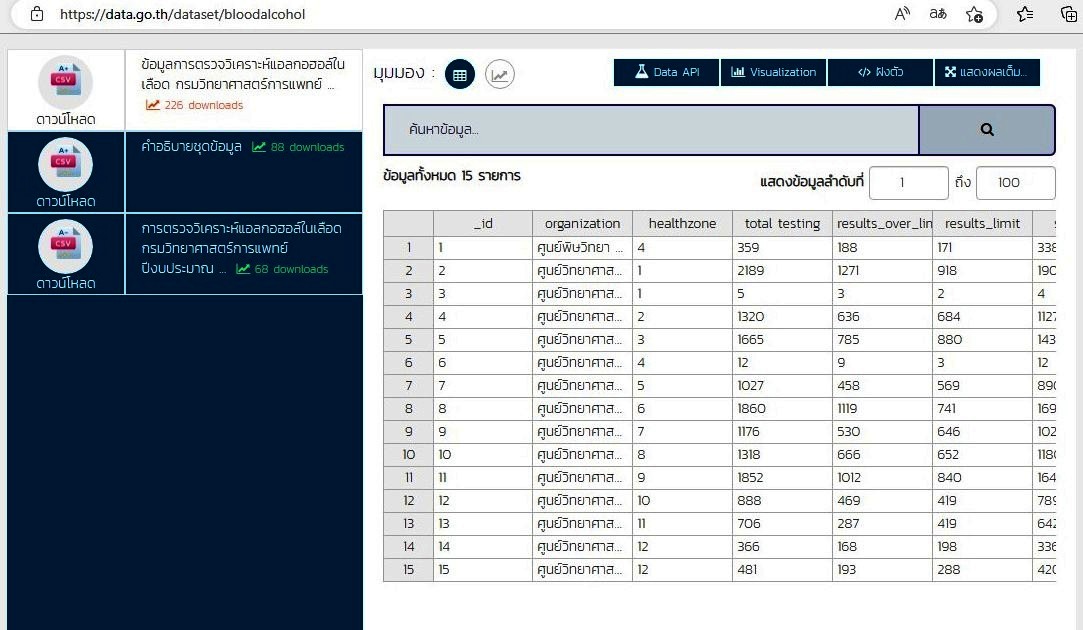Click organization cell in row 15
1083x630 pixels.
pos(582,569)
